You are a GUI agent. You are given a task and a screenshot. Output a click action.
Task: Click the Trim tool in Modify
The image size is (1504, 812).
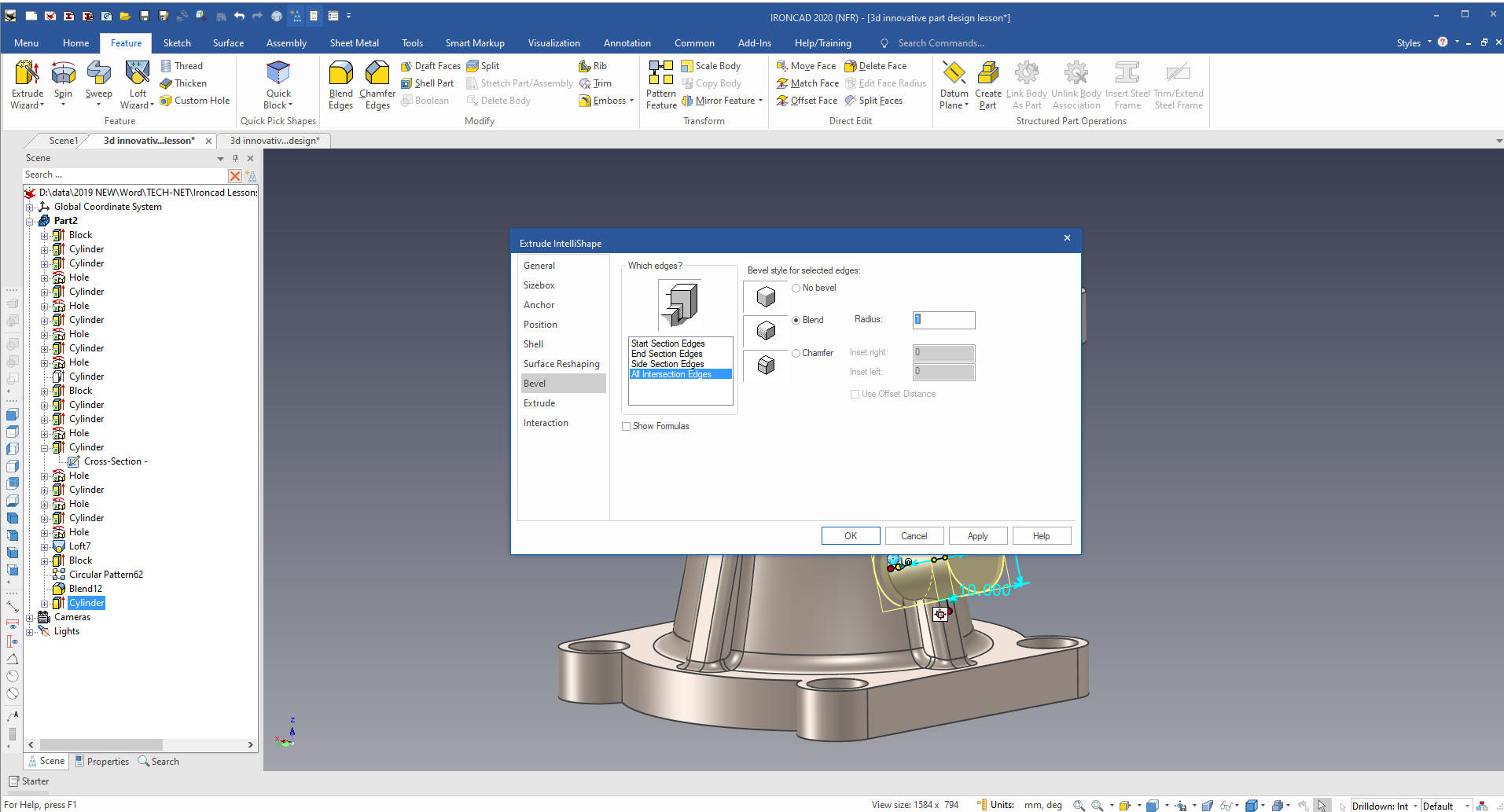tap(595, 83)
